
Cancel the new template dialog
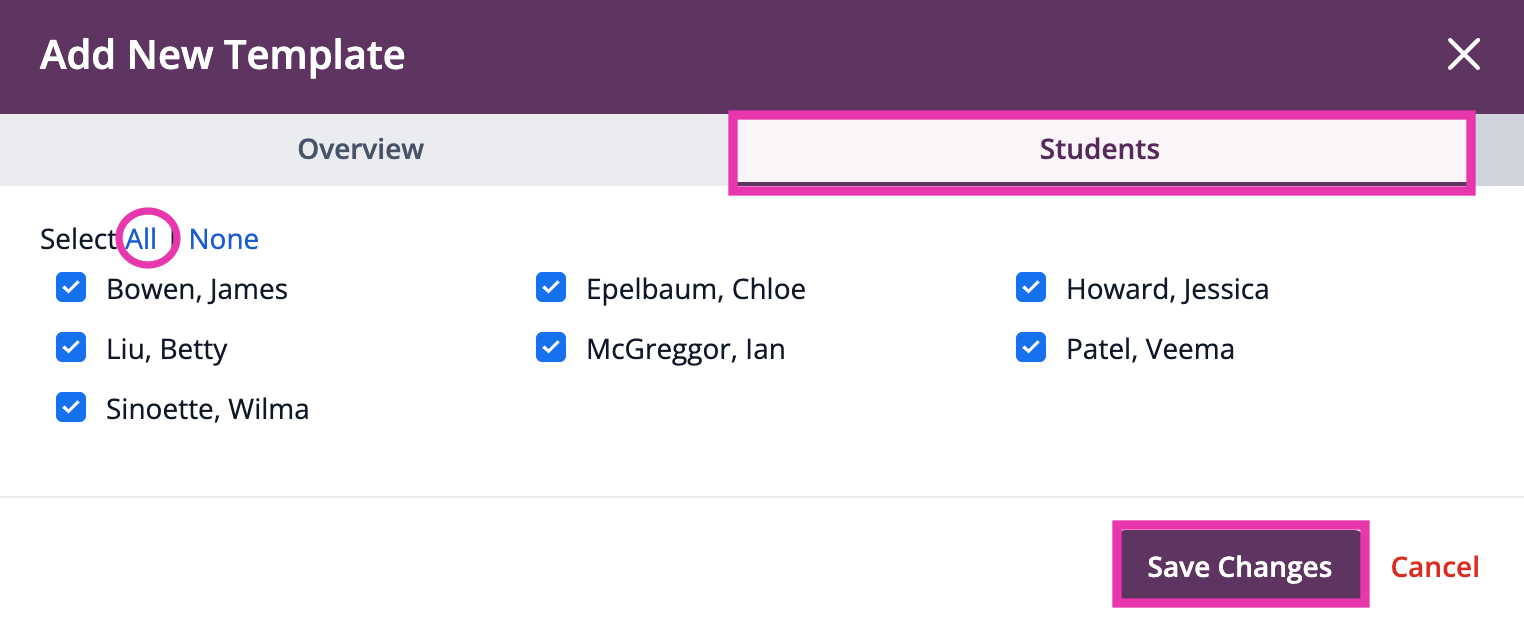click(x=1435, y=567)
